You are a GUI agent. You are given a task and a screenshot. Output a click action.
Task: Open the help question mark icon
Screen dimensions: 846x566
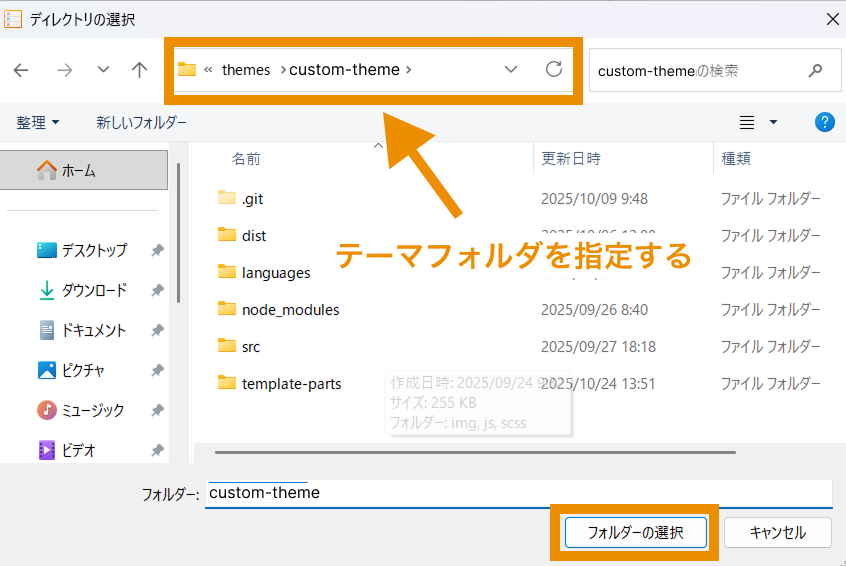pos(825,122)
